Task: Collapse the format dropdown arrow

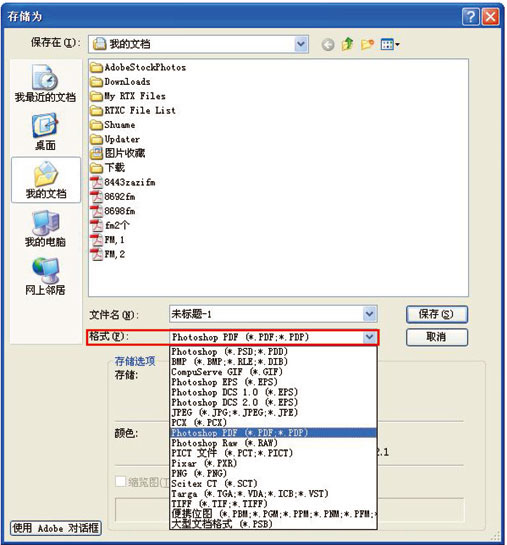Action: click(369, 337)
